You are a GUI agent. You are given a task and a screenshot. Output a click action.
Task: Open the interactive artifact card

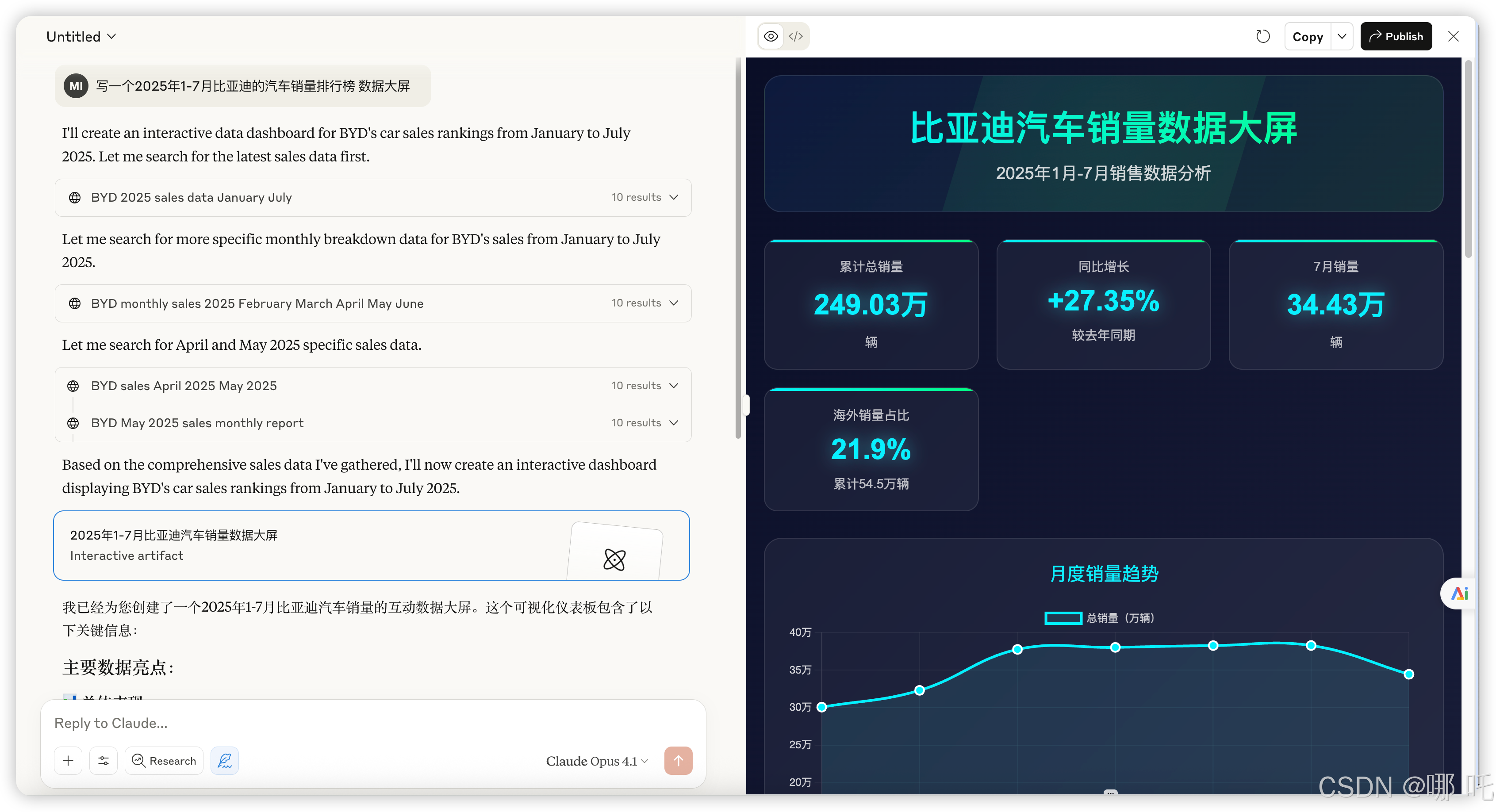371,545
